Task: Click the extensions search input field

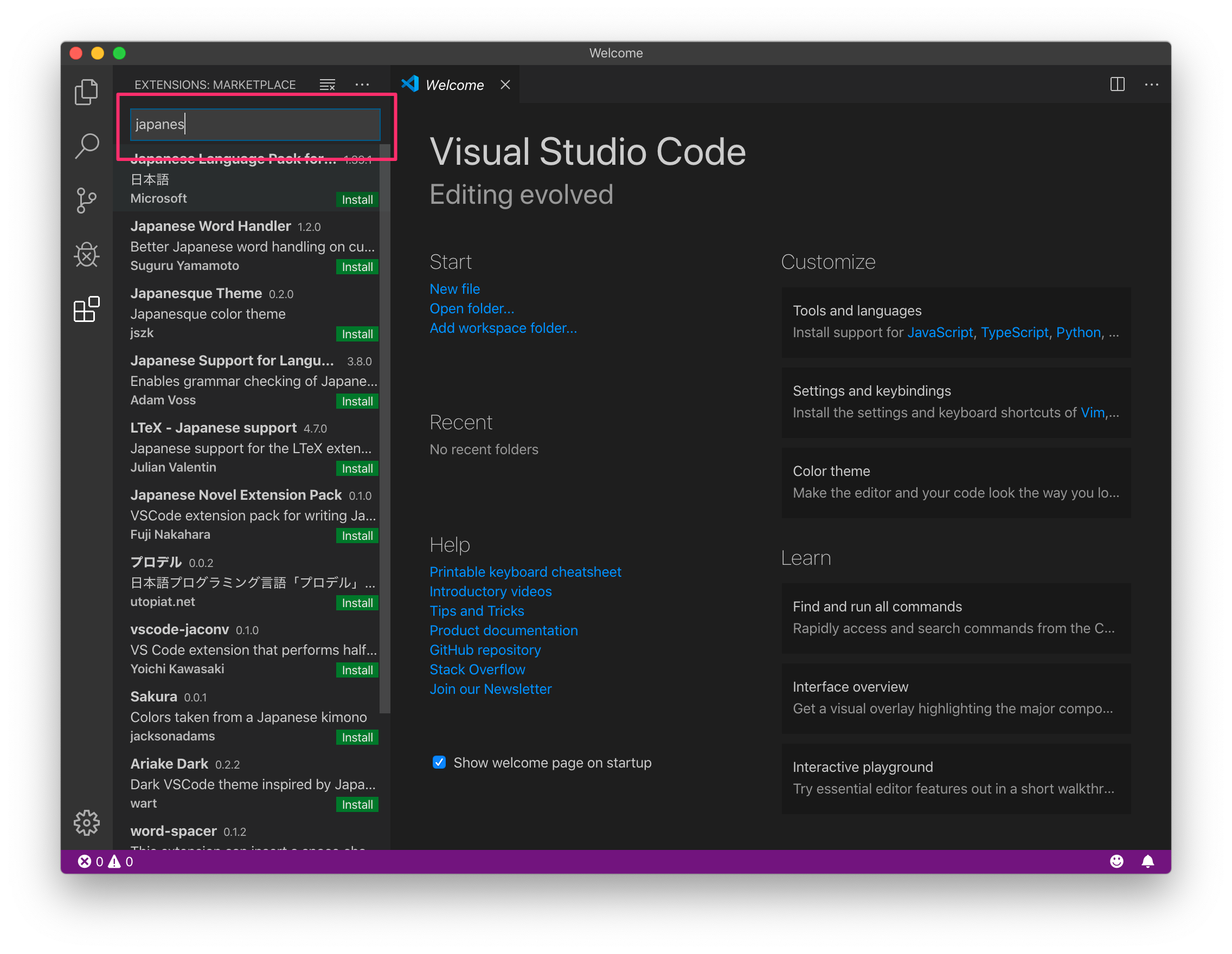Action: 255,124
